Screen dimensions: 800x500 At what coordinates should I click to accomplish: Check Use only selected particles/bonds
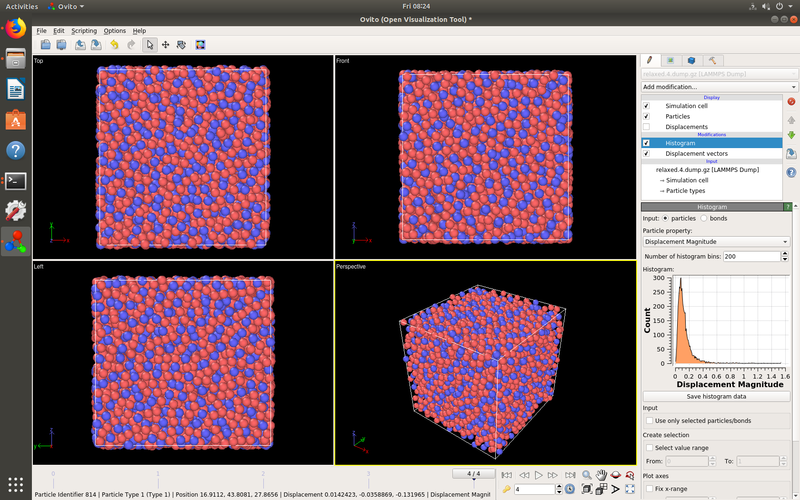coord(649,421)
